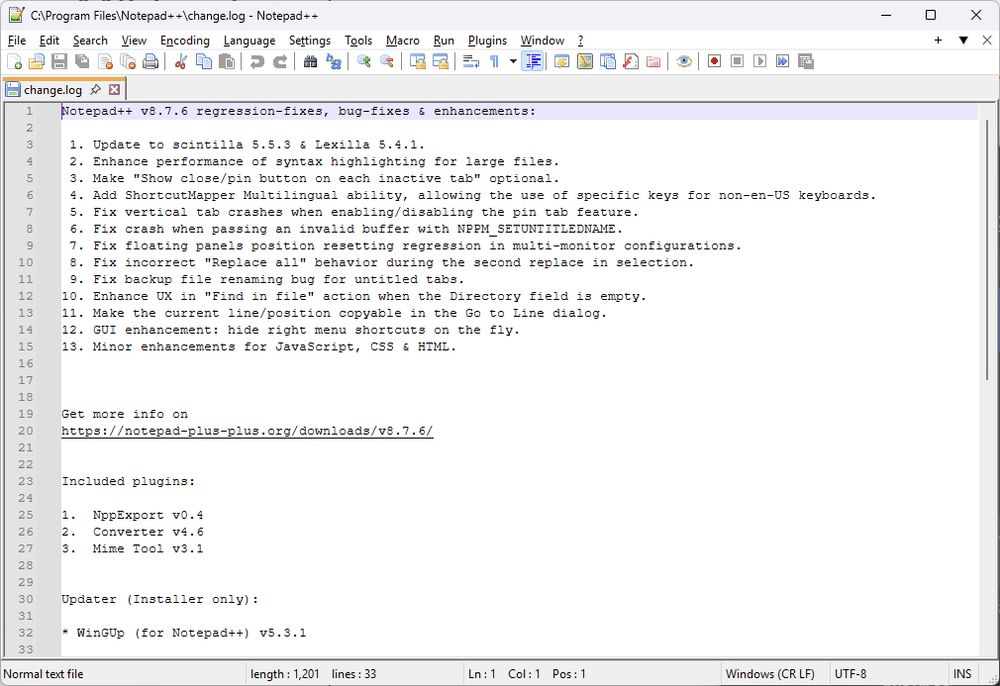Toggle the highlighted indent guide button

click(x=533, y=61)
